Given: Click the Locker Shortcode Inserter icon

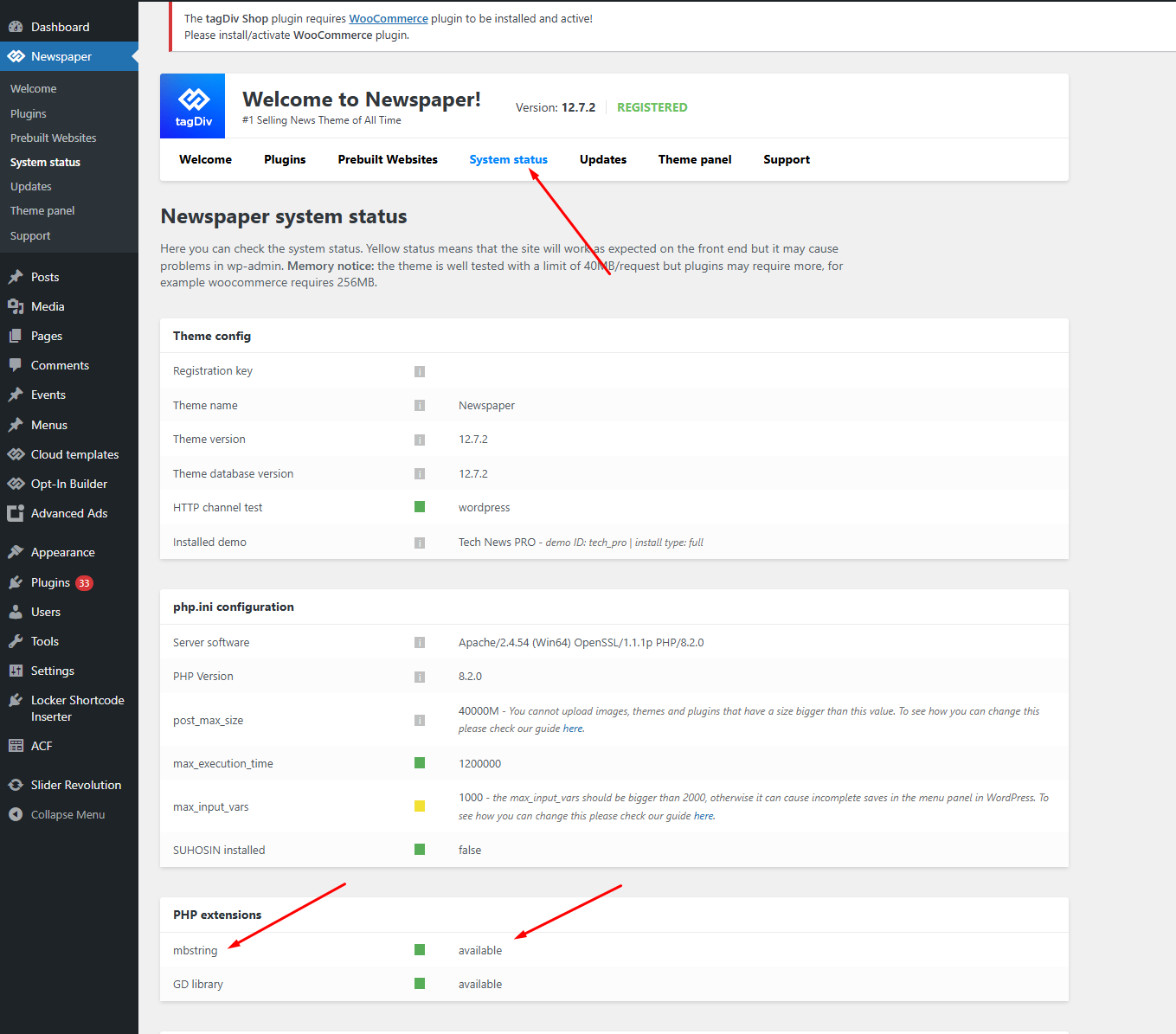Looking at the screenshot, I should click(16, 700).
